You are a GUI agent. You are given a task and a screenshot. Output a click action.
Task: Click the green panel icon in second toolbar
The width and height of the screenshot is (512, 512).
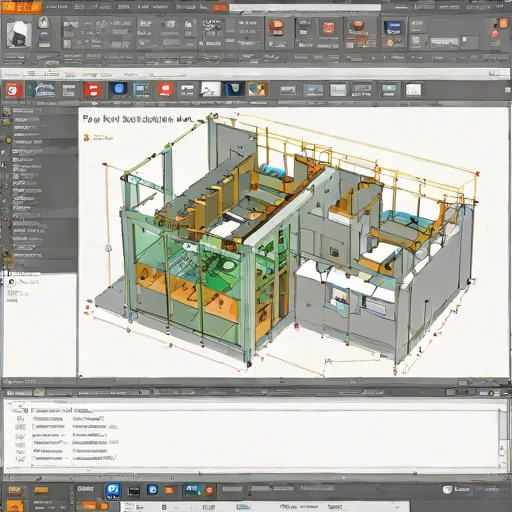coord(389,89)
